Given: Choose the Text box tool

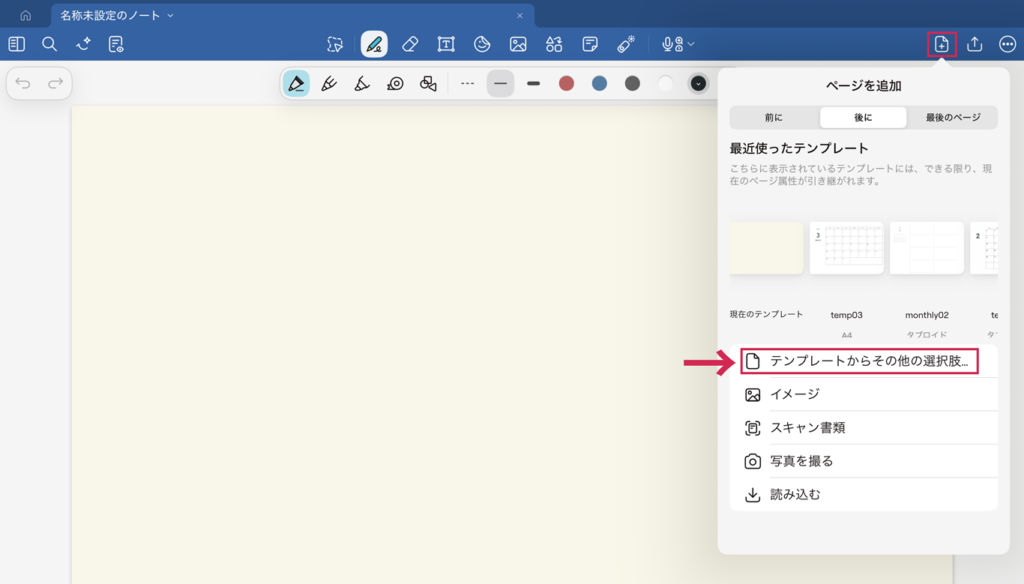Looking at the screenshot, I should coord(446,44).
